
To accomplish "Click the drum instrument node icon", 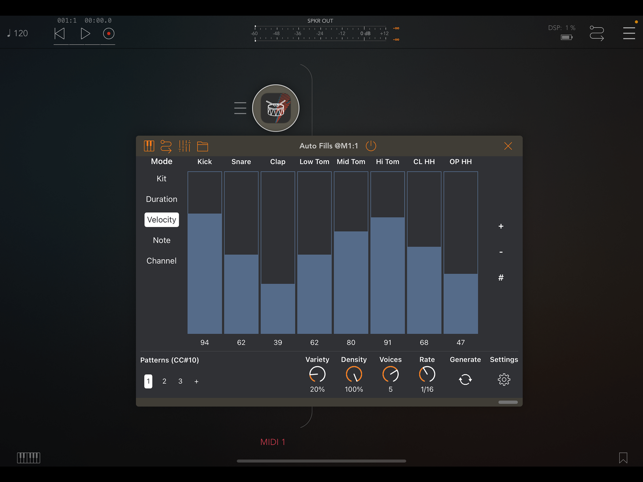I will pos(275,108).
